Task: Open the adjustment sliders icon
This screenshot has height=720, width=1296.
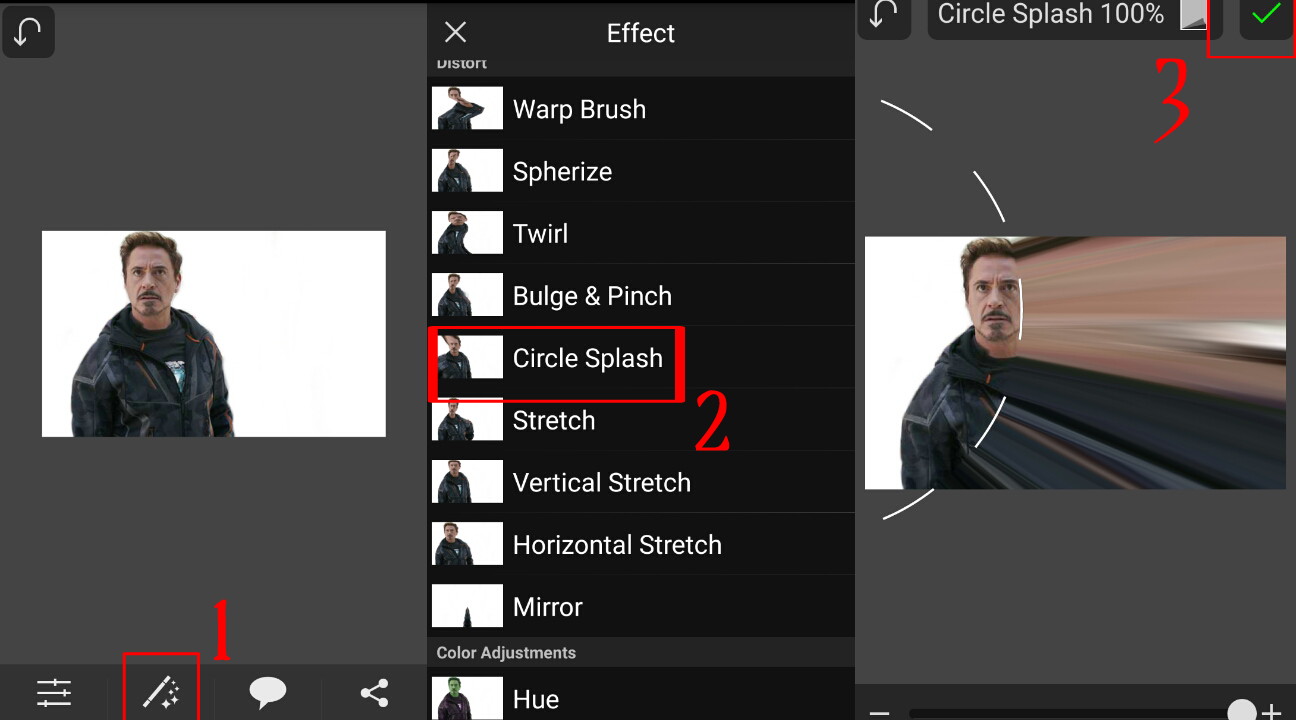Action: pos(54,692)
